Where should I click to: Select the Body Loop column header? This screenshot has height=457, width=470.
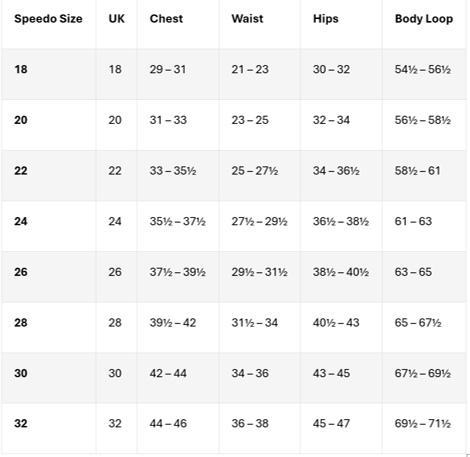pyautogui.click(x=424, y=19)
